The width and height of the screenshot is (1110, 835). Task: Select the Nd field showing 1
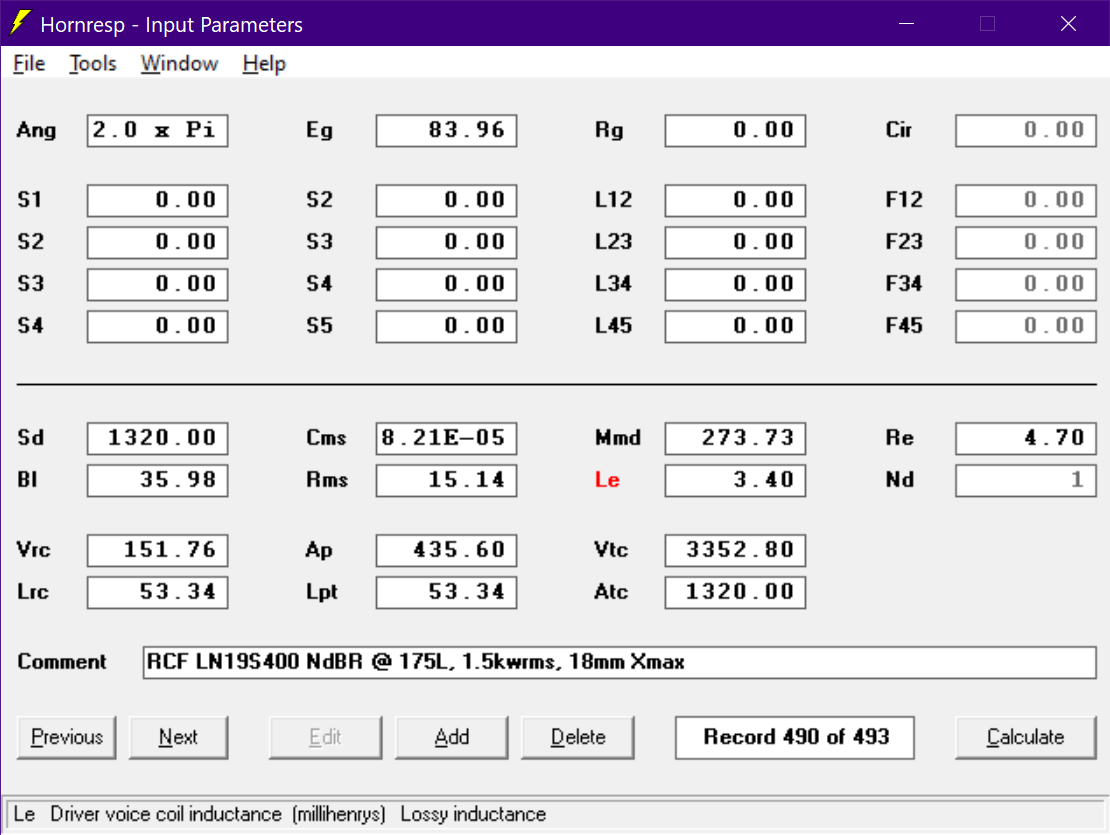pyautogui.click(x=1026, y=480)
